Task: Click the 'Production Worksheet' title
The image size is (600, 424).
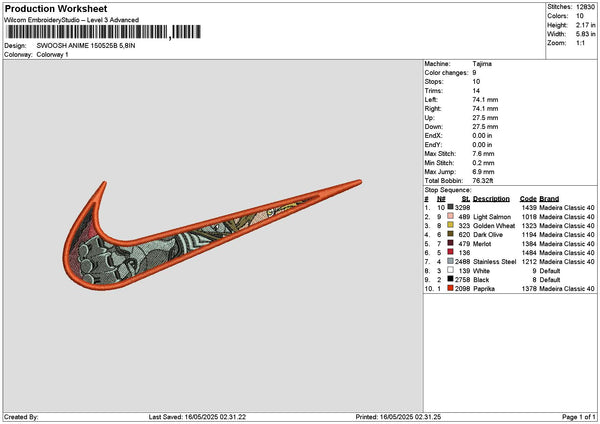Action: (x=56, y=8)
